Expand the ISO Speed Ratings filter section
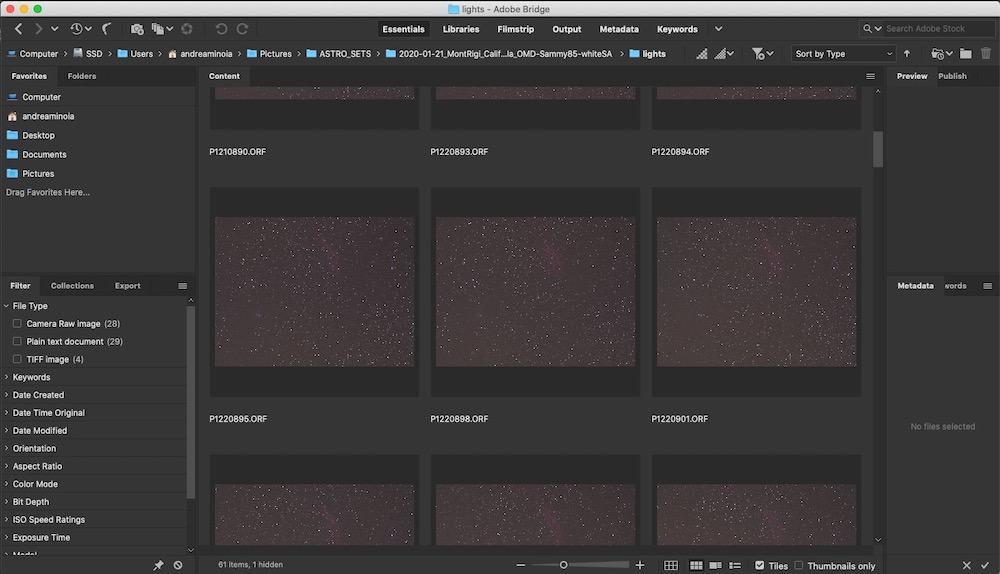The image size is (1000, 574). pos(6,520)
